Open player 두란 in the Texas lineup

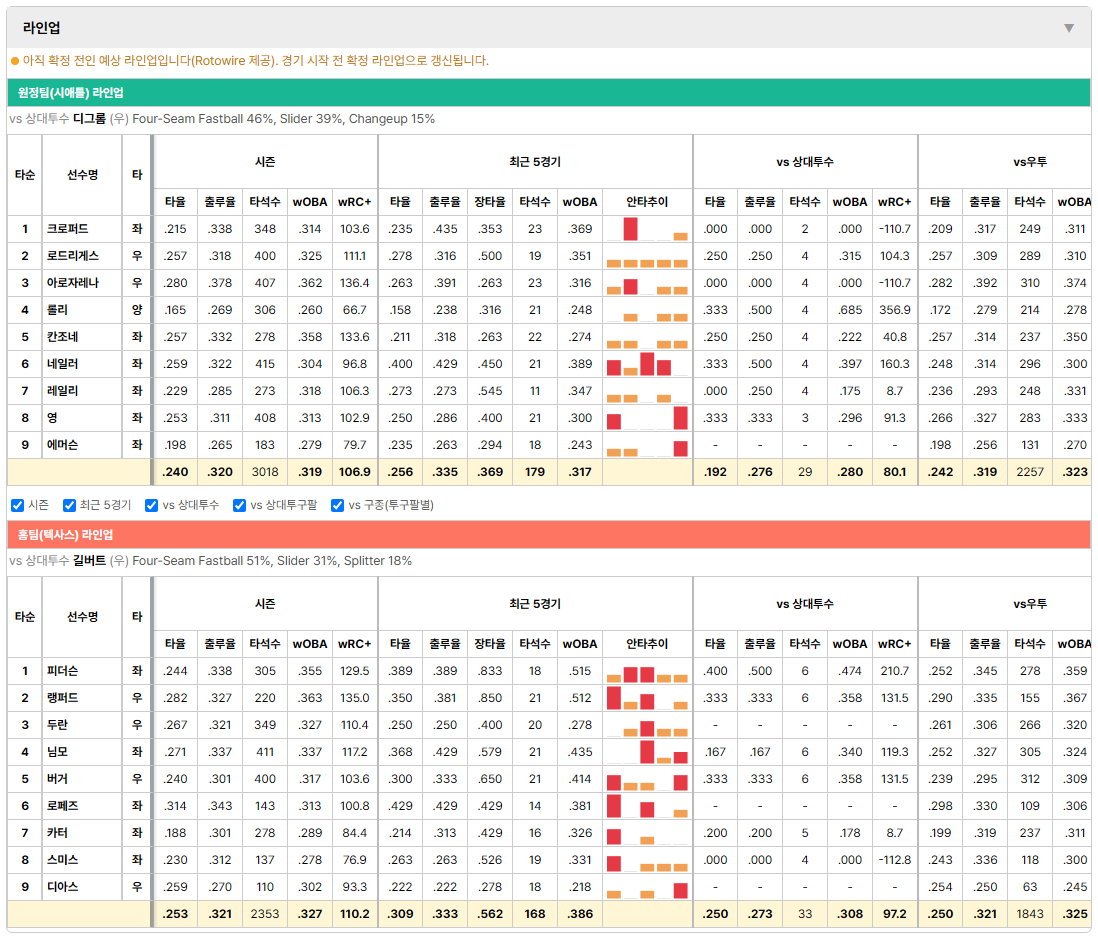[57, 725]
